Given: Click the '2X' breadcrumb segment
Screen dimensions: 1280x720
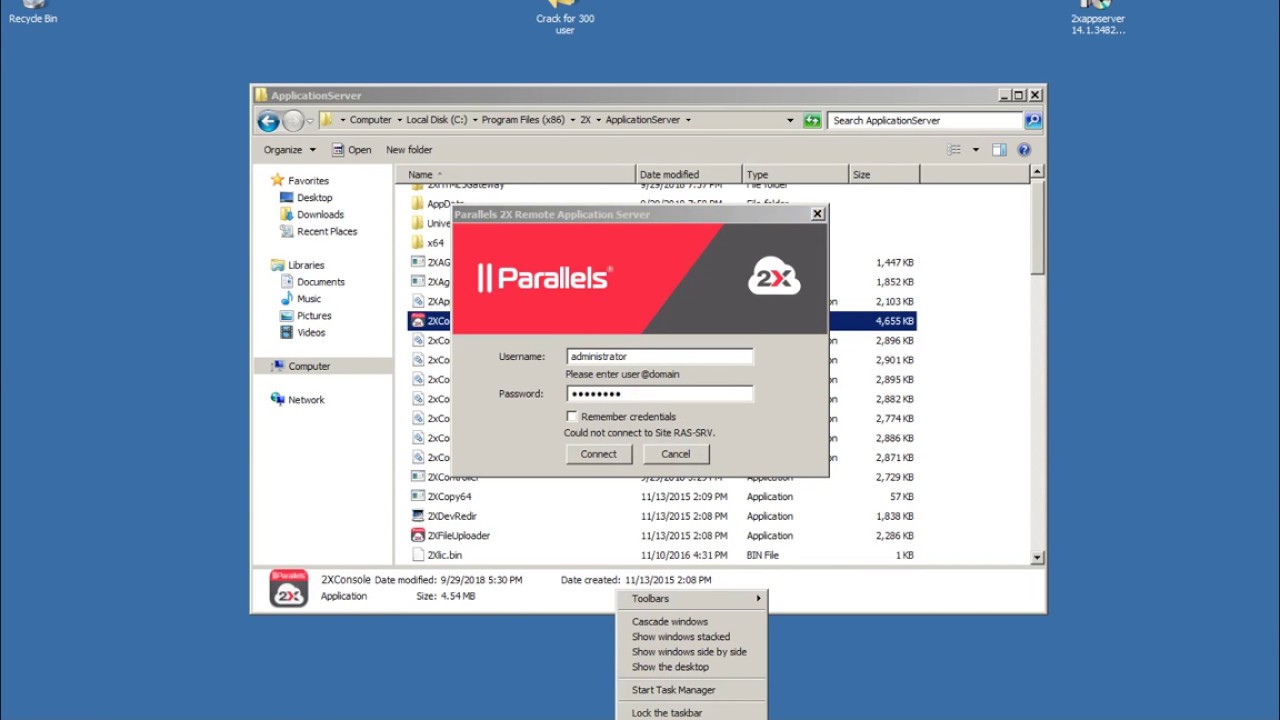Looking at the screenshot, I should [586, 120].
